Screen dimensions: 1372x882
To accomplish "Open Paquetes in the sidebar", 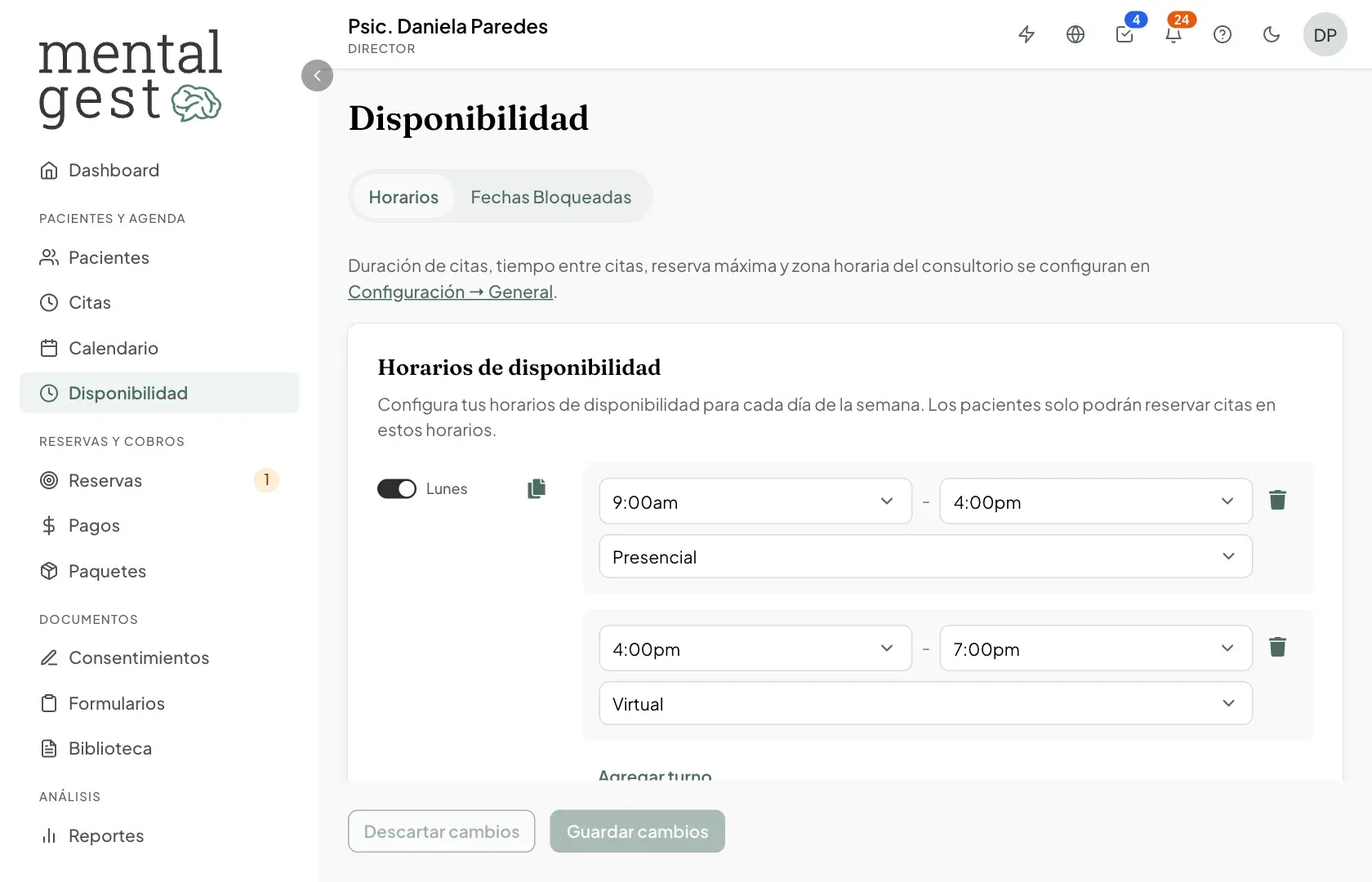I will coord(159,571).
